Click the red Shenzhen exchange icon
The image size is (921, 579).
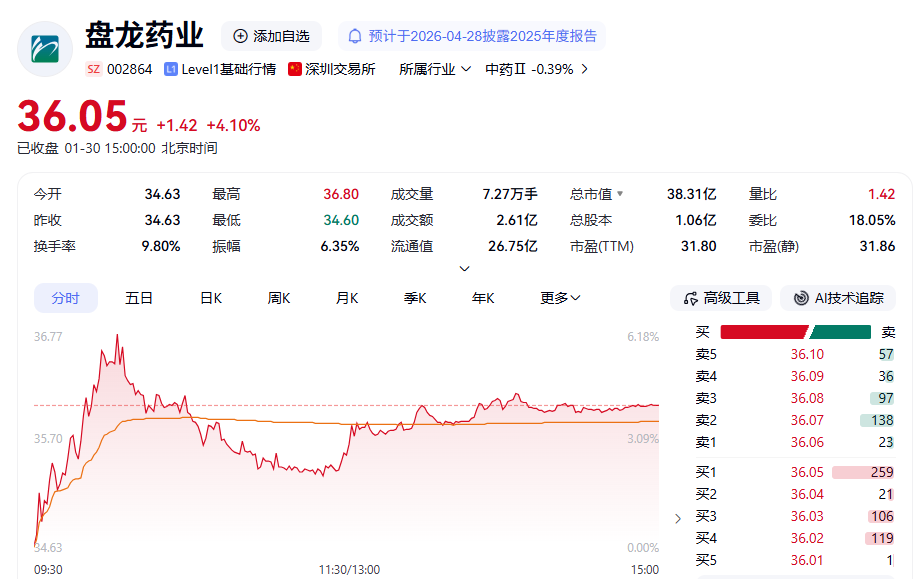[293, 70]
